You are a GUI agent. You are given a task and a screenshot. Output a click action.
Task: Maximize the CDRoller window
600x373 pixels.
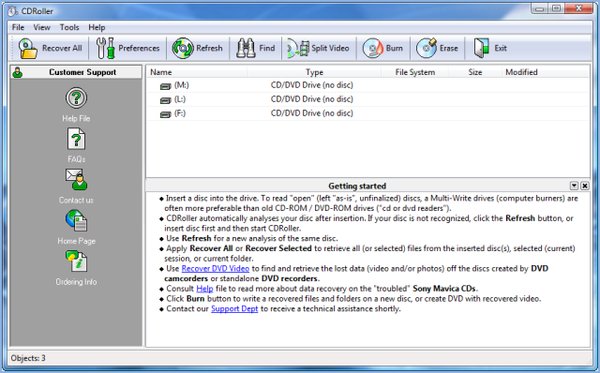pos(556,8)
